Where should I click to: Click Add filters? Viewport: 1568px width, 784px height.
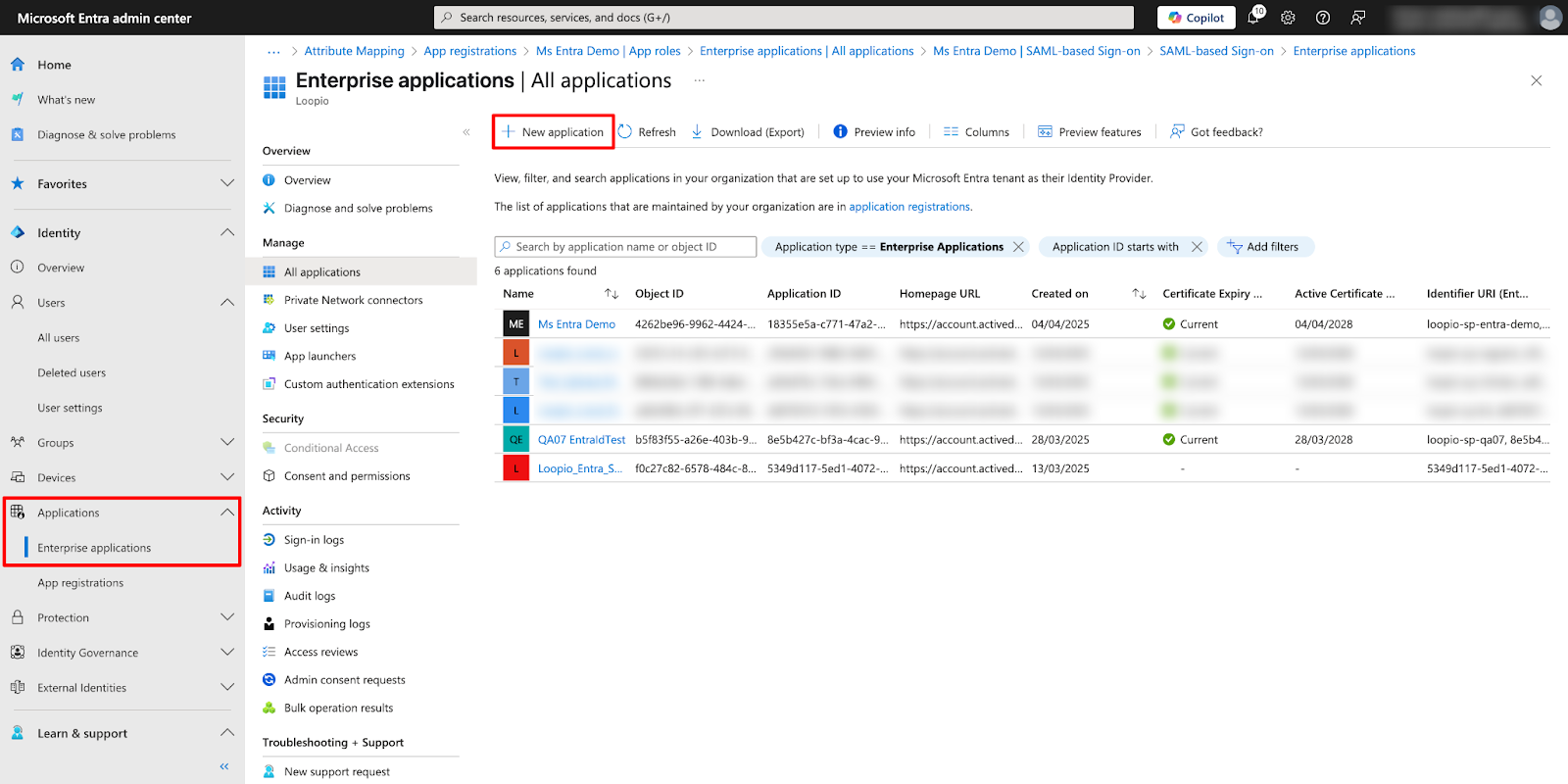pos(1265,247)
